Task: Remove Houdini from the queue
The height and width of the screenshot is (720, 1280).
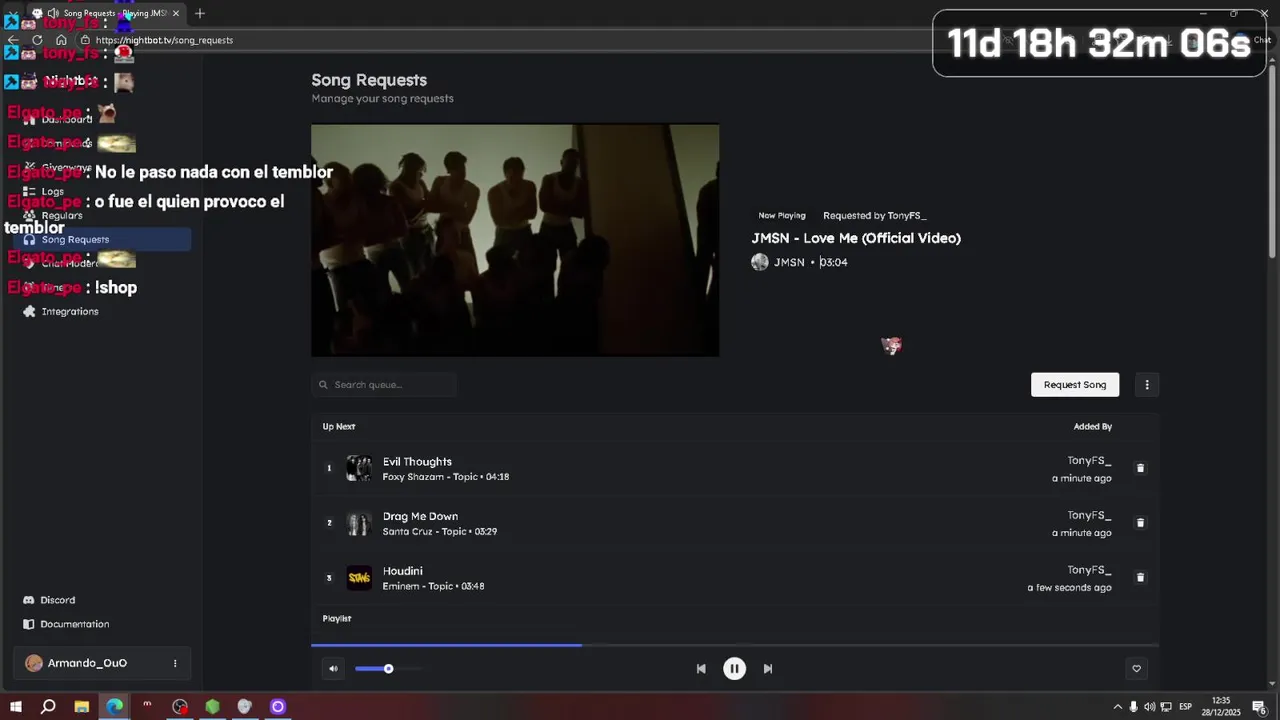Action: [1140, 577]
